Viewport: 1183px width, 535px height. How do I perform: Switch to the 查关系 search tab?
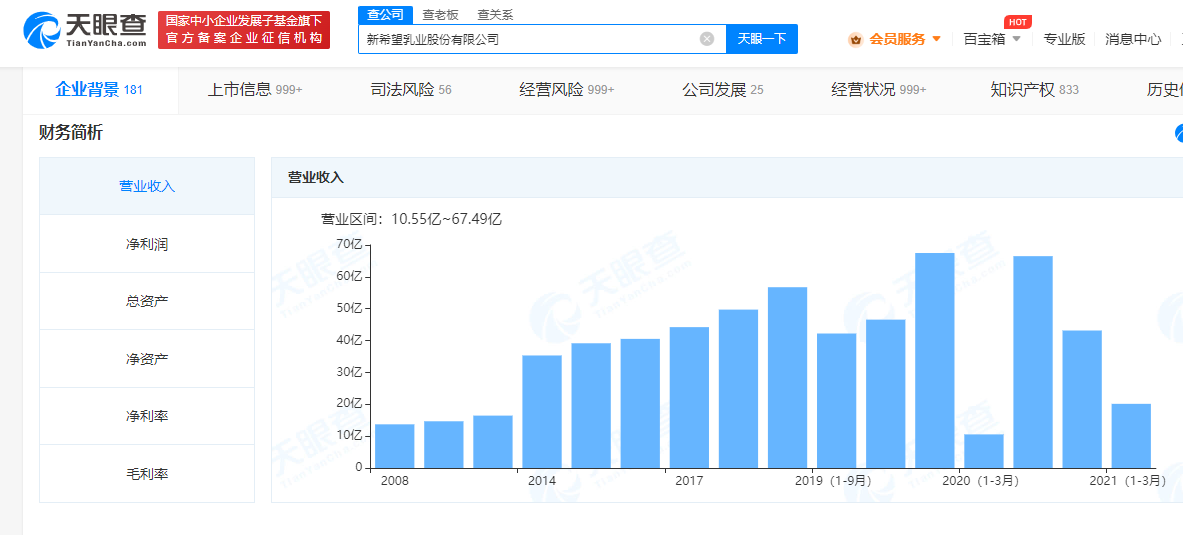click(495, 14)
